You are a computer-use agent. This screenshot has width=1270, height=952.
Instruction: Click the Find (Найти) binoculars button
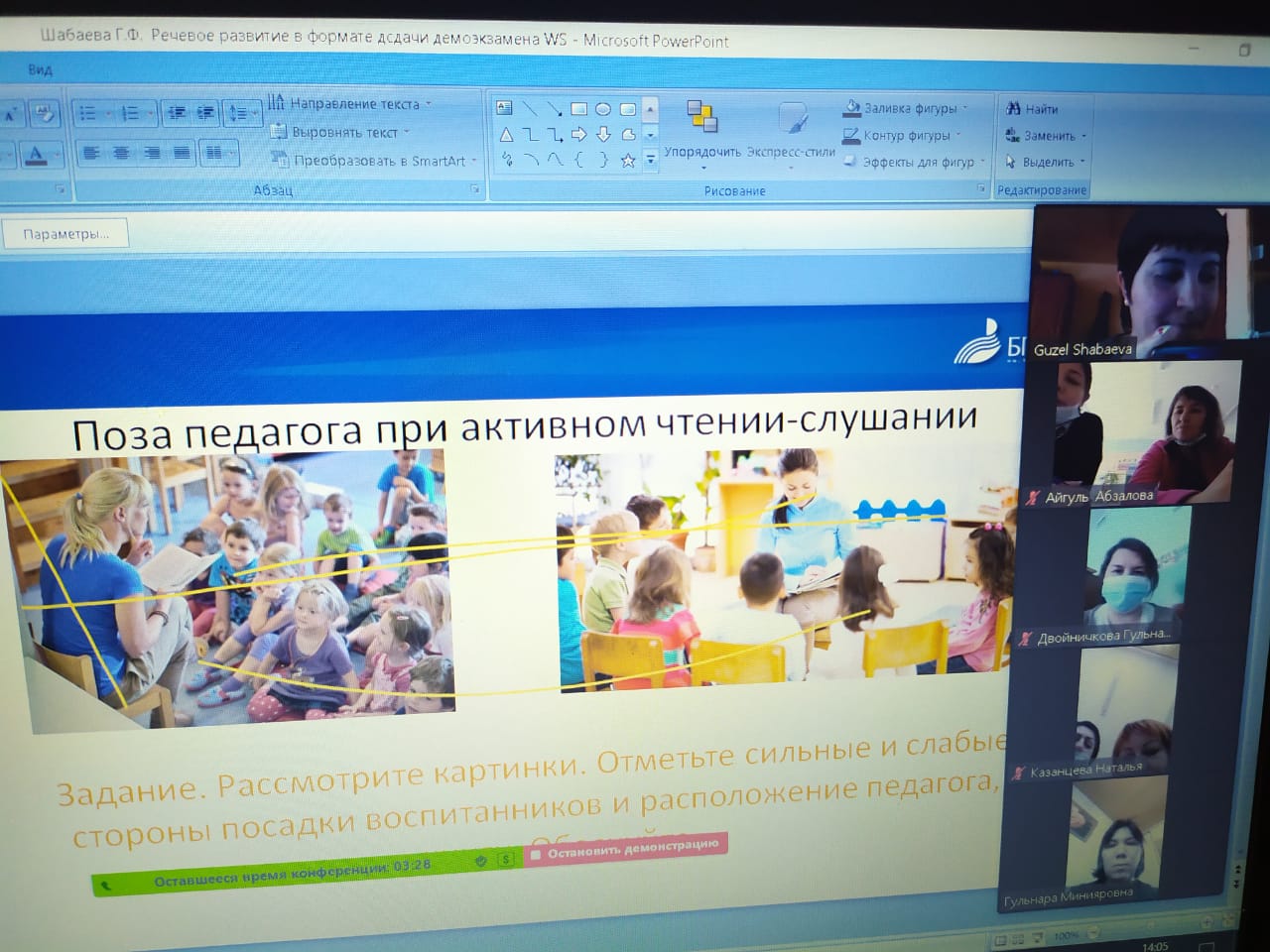point(1032,109)
